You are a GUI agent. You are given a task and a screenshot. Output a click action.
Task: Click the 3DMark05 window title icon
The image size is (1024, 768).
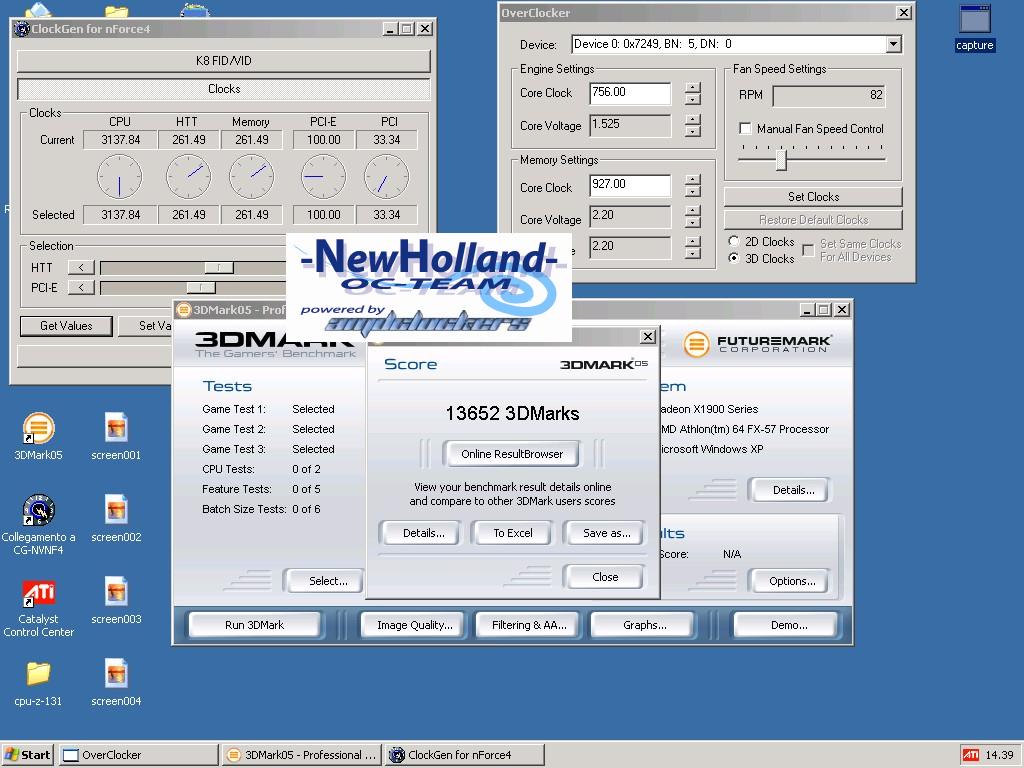coord(184,310)
